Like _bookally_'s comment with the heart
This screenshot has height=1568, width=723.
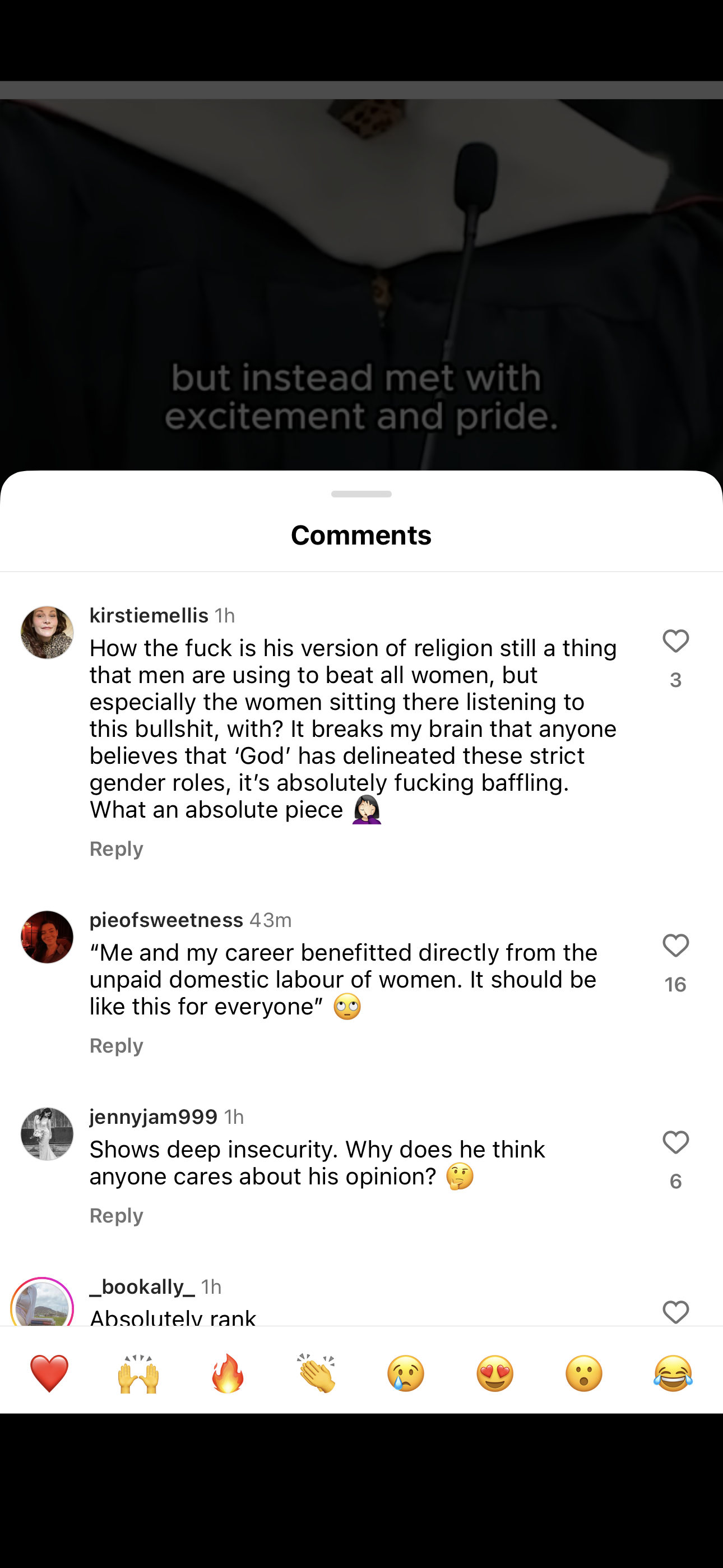[675, 1312]
